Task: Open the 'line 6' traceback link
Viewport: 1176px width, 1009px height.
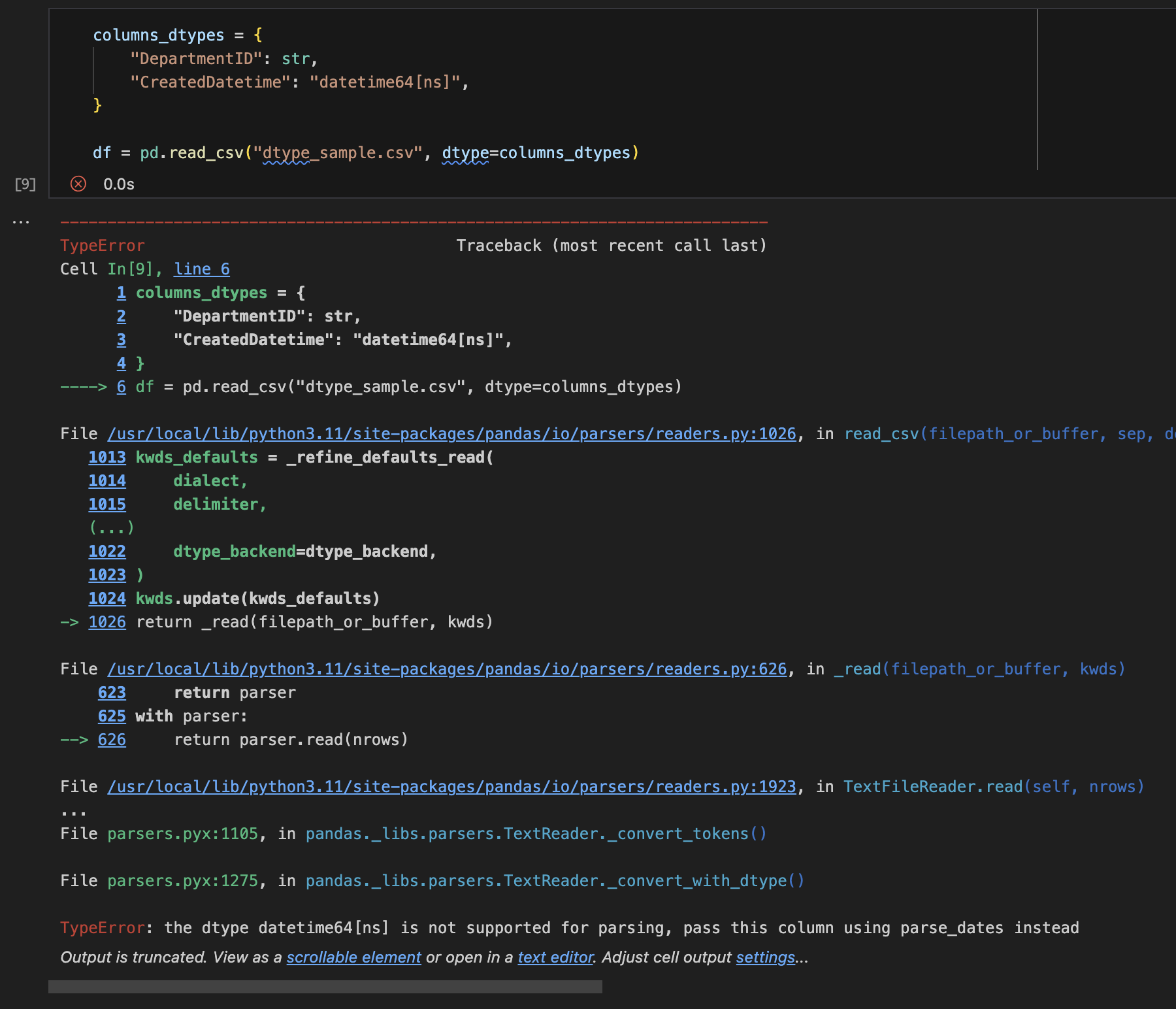Action: (x=202, y=269)
